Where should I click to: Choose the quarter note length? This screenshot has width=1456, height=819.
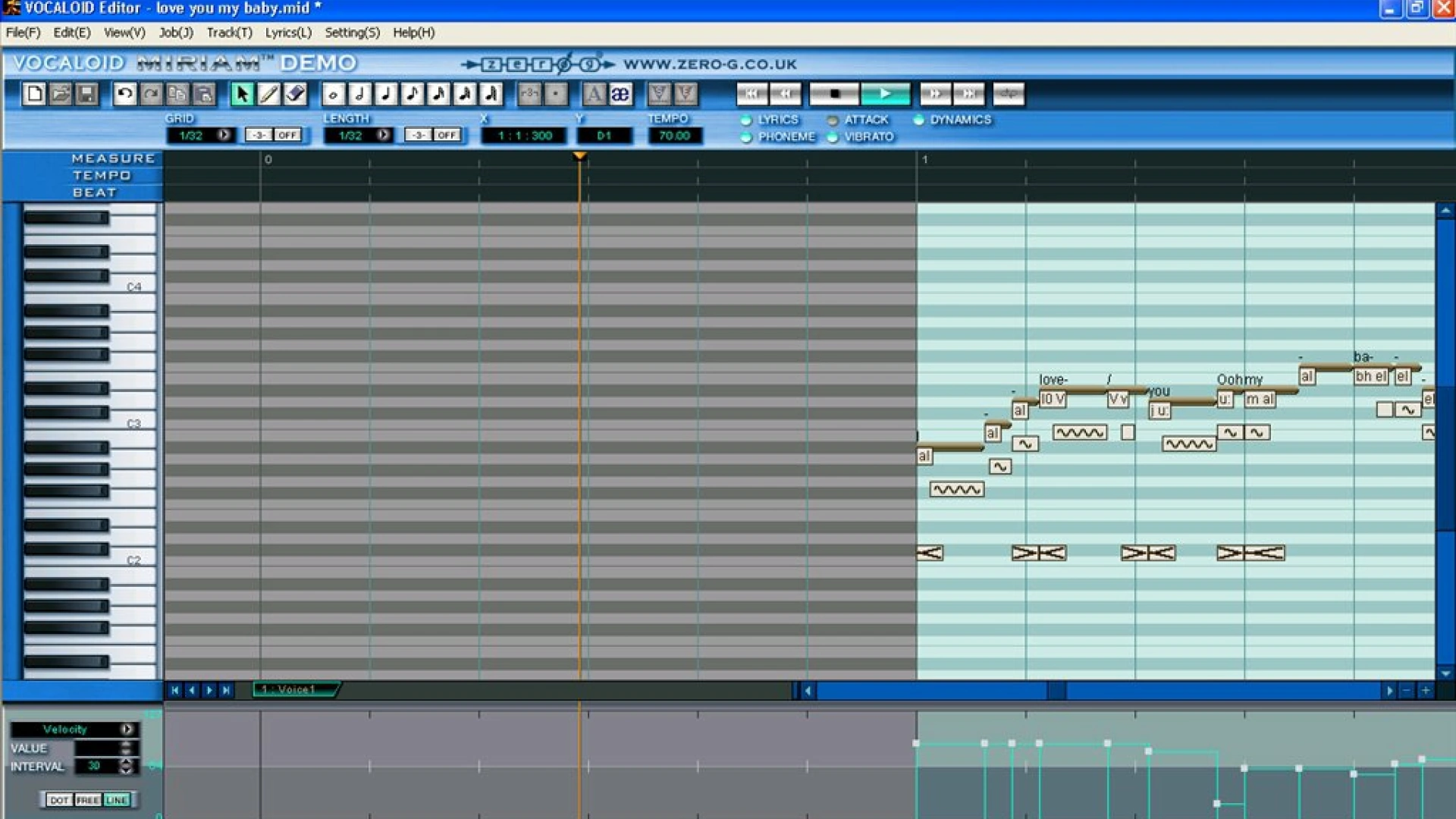pos(386,94)
